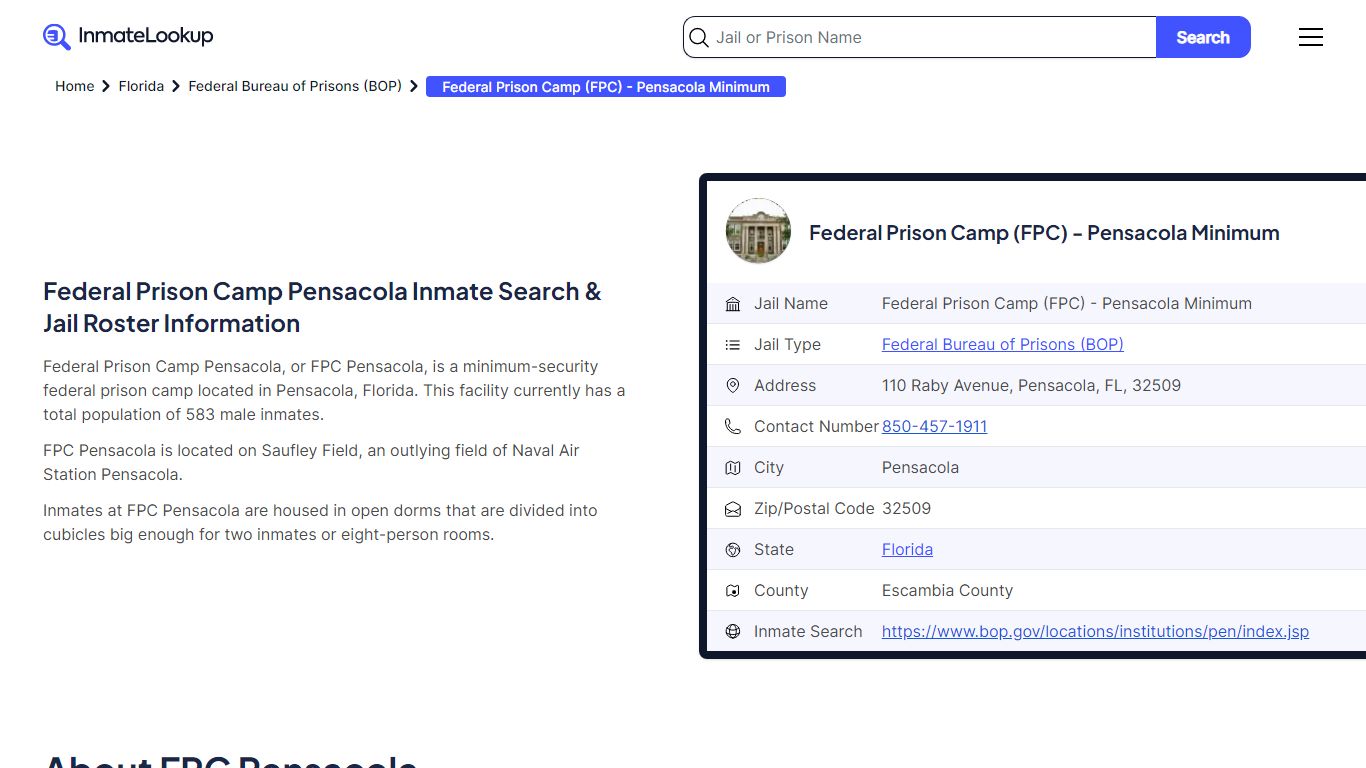Open Federal Bureau of Prisons (BOP) breadcrumb
The image size is (1366, 768).
[295, 87]
